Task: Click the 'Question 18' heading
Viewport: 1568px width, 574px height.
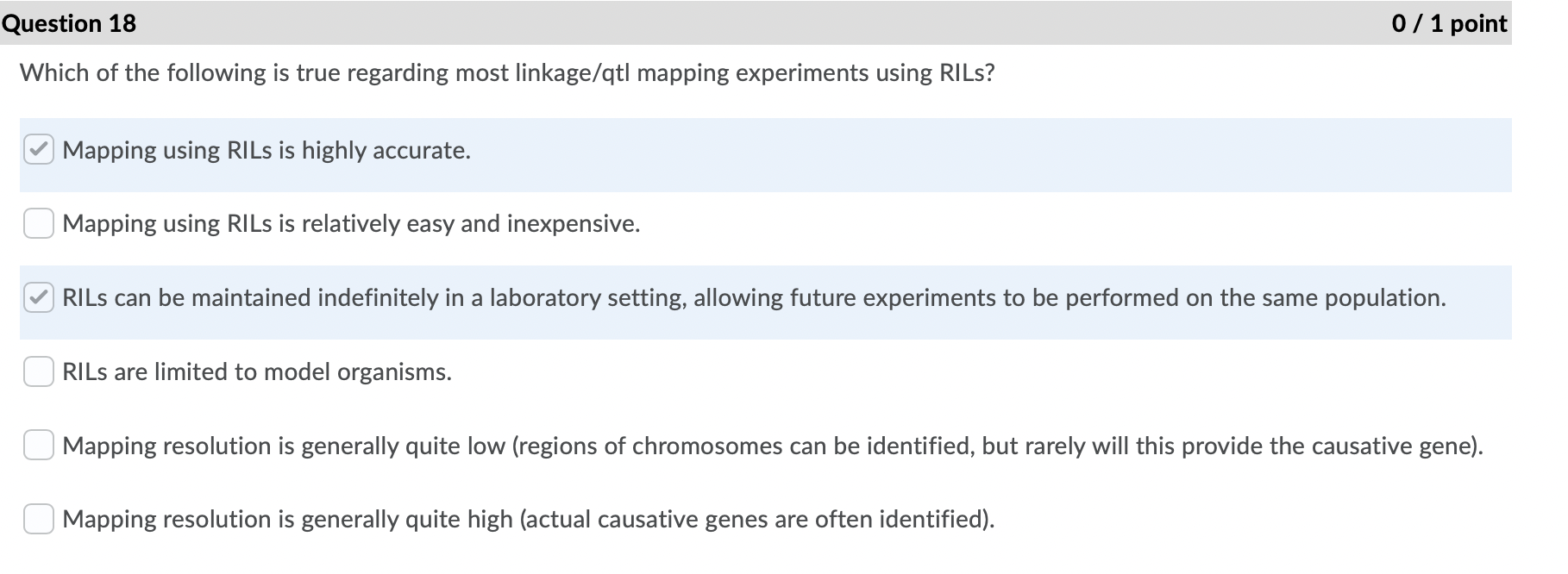Action: (x=69, y=23)
